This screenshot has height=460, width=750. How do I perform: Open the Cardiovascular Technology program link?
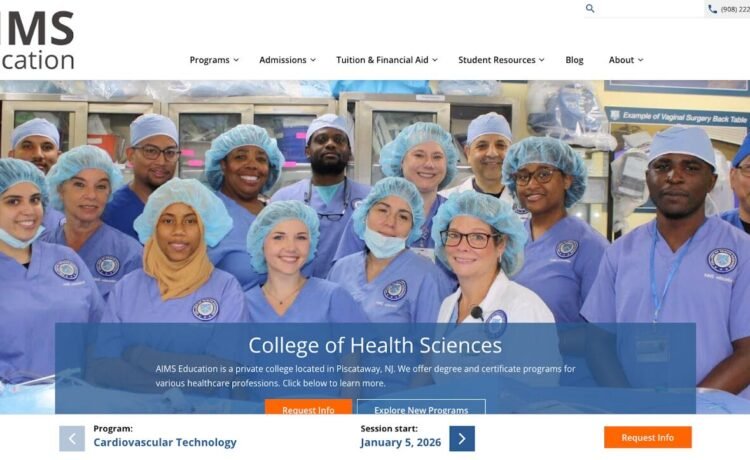(x=165, y=442)
